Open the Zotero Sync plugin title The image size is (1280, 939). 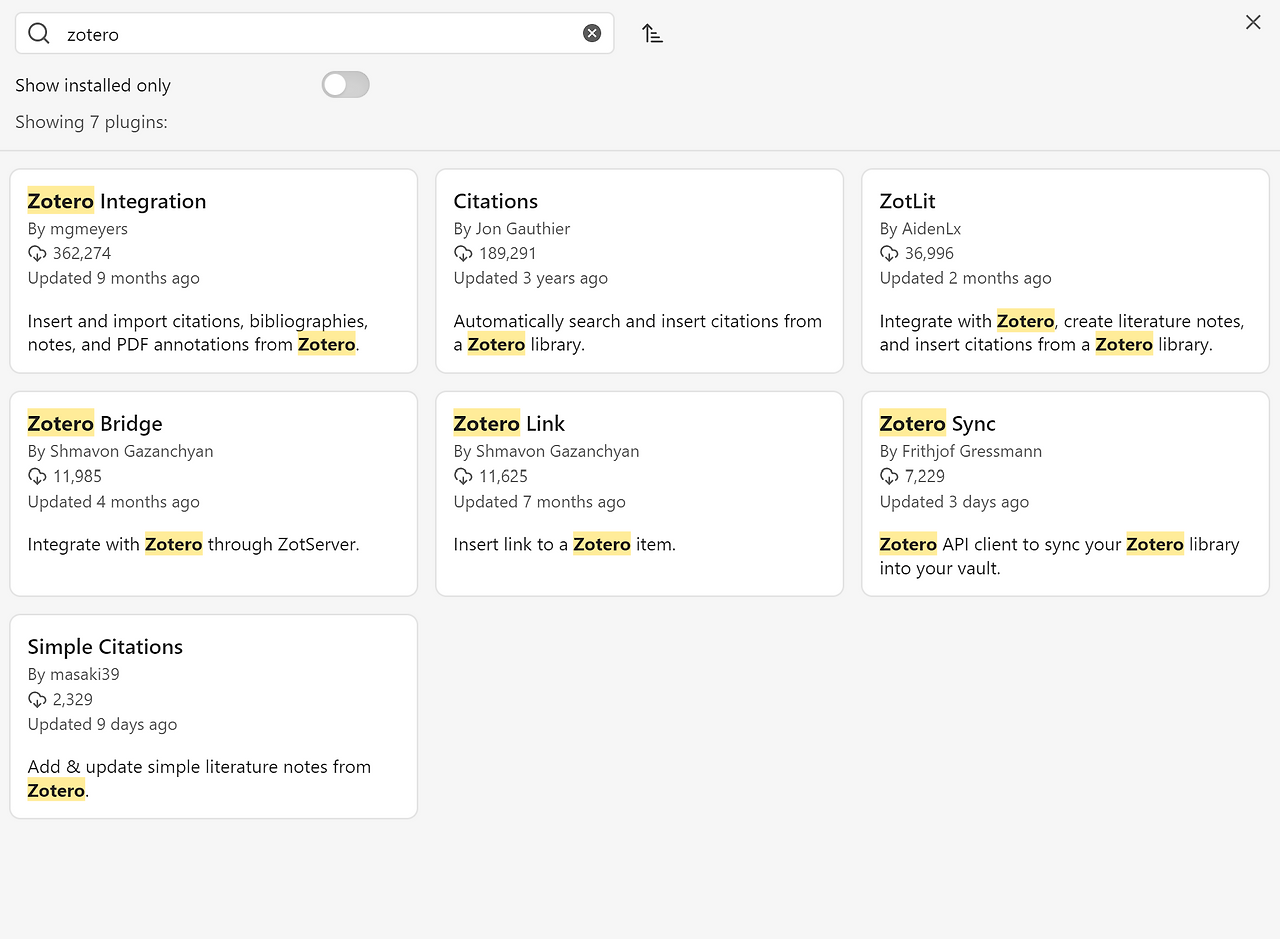937,424
